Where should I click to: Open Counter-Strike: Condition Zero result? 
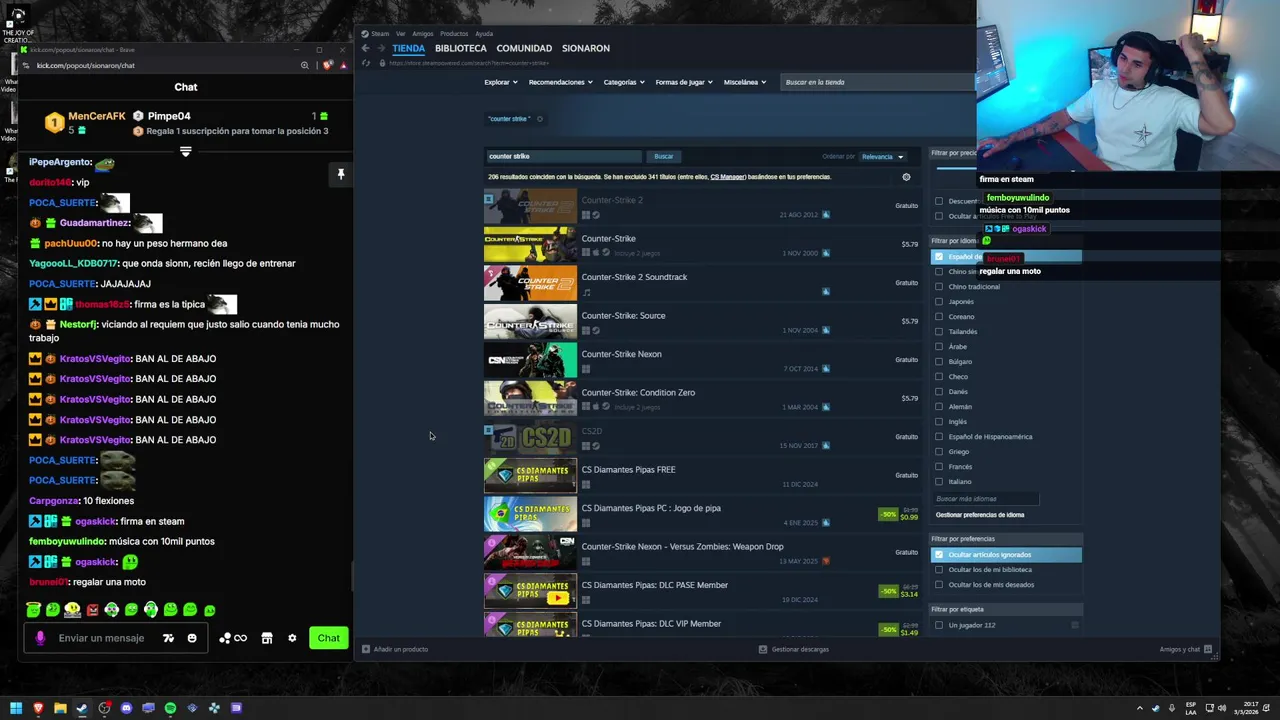click(x=701, y=399)
